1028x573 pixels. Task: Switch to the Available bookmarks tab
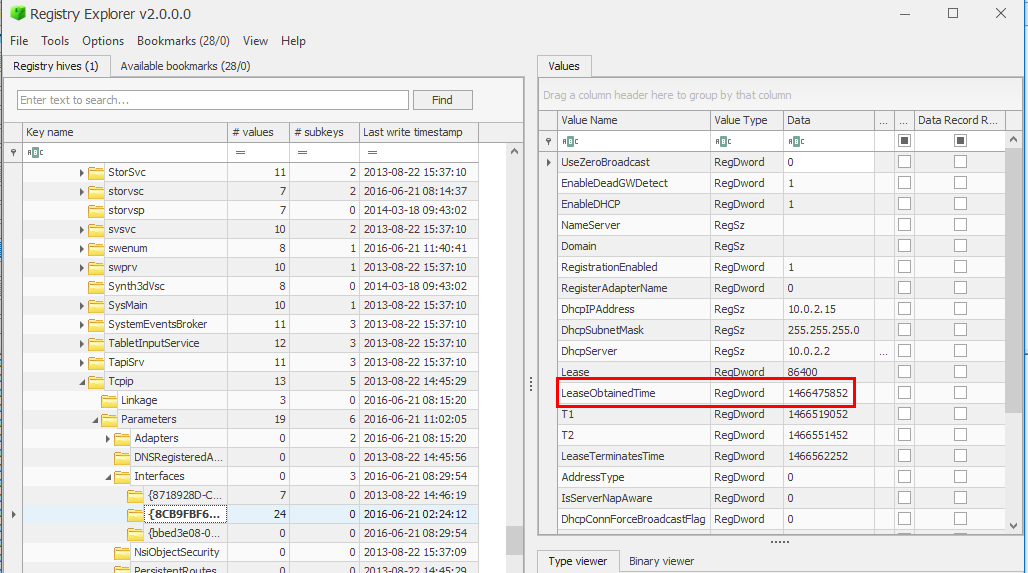click(185, 66)
